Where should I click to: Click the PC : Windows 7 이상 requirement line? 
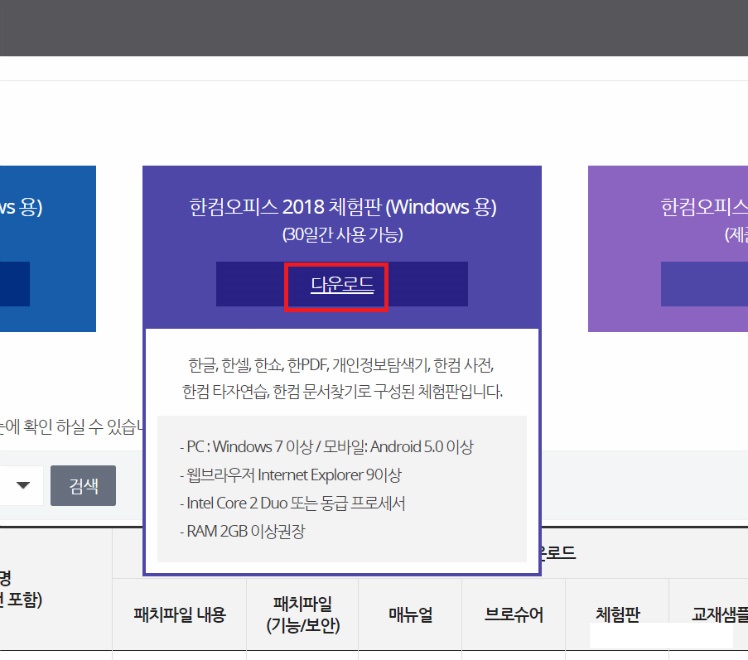coord(326,447)
